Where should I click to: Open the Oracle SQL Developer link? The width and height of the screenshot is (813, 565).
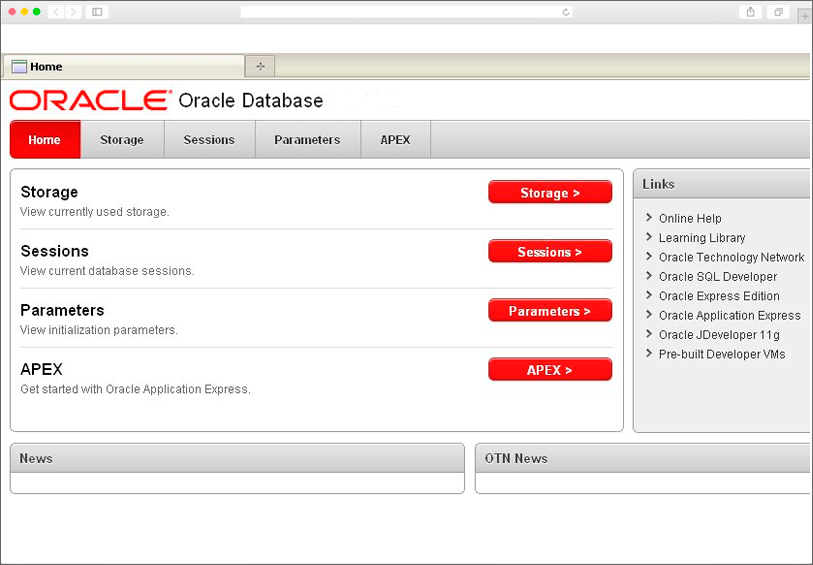click(x=718, y=277)
